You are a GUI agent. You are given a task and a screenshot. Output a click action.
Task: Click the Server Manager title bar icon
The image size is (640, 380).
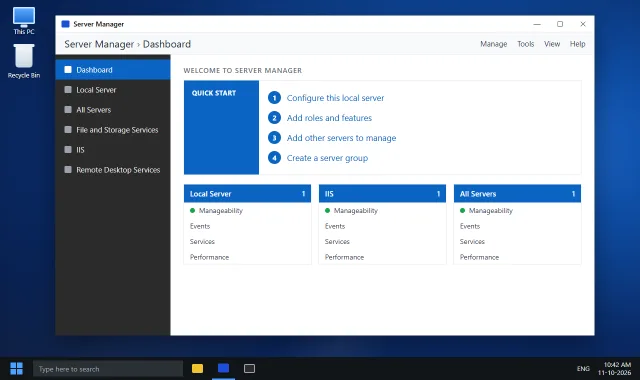(x=65, y=24)
